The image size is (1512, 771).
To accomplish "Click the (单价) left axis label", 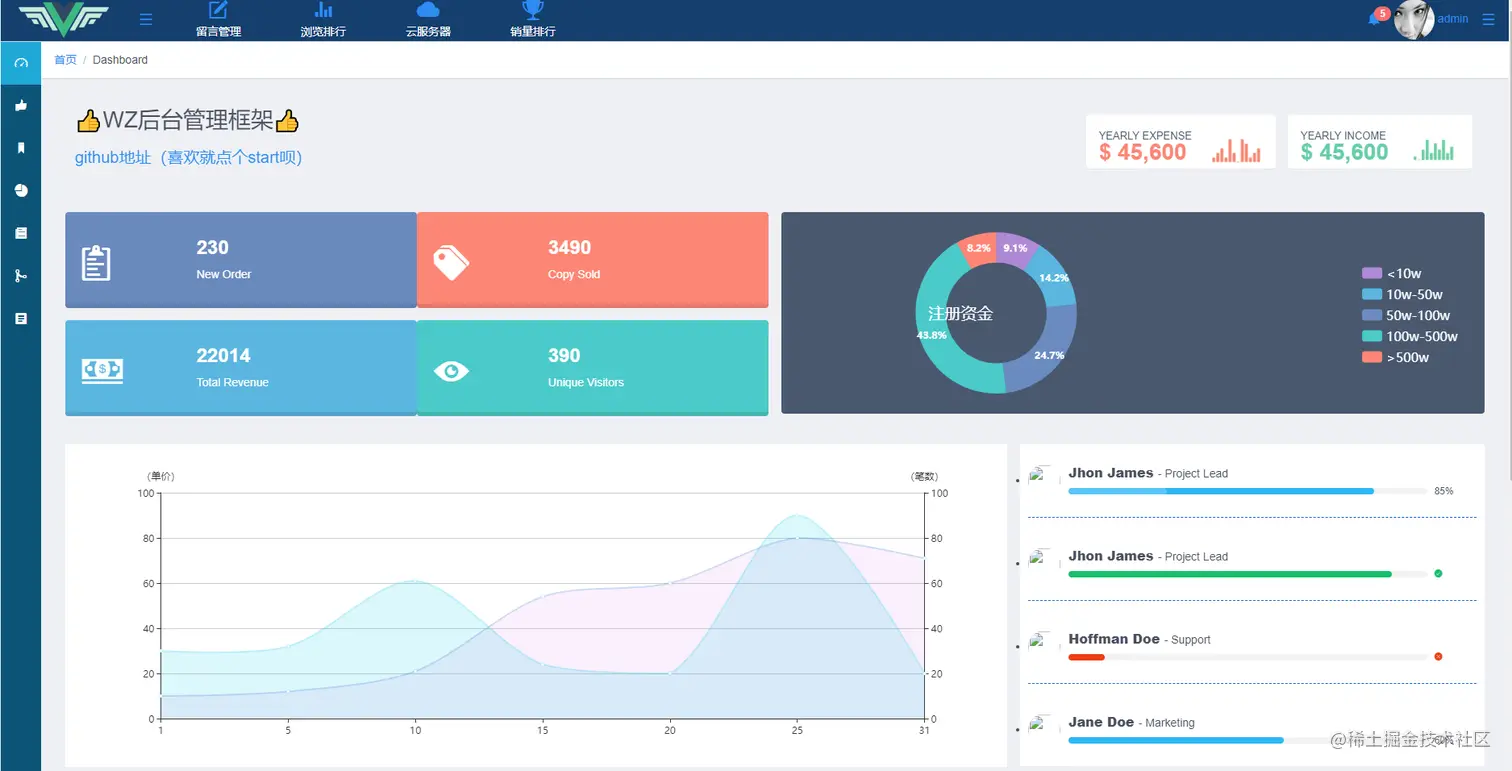I will point(160,476).
